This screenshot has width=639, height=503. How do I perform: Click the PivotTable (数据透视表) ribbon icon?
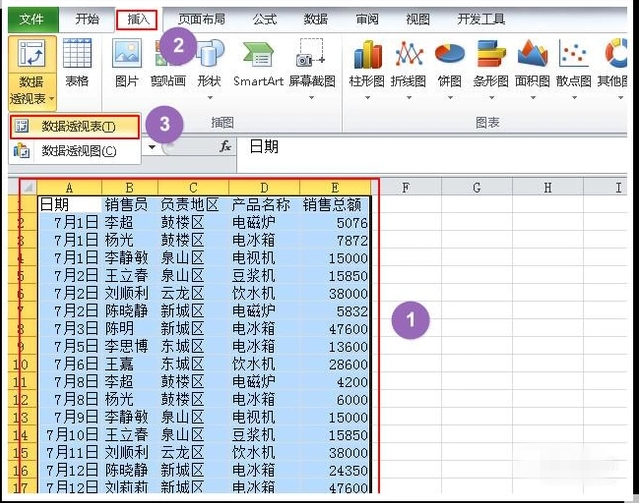pos(32,53)
